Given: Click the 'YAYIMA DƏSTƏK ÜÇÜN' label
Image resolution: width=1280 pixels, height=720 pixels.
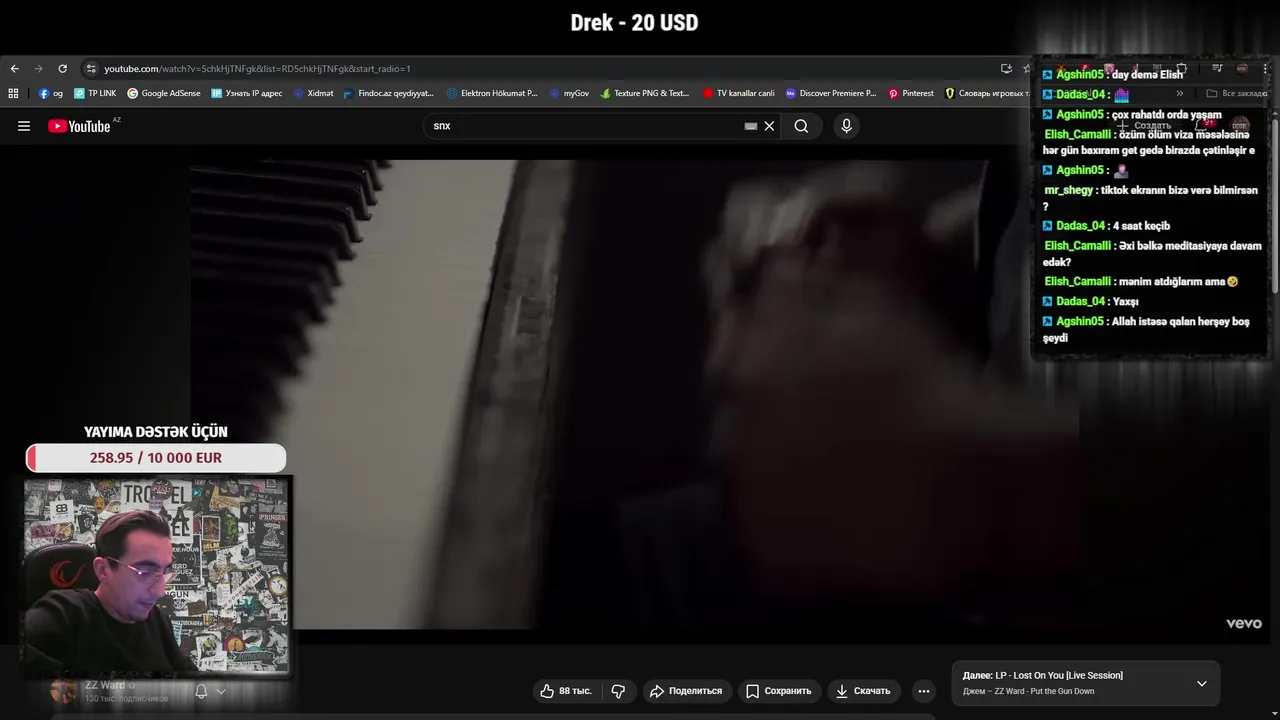Looking at the screenshot, I should pyautogui.click(x=156, y=432).
